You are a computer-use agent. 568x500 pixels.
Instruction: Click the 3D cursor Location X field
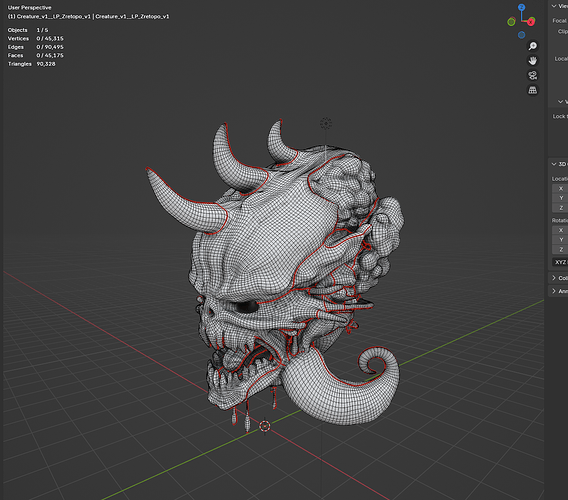point(560,188)
